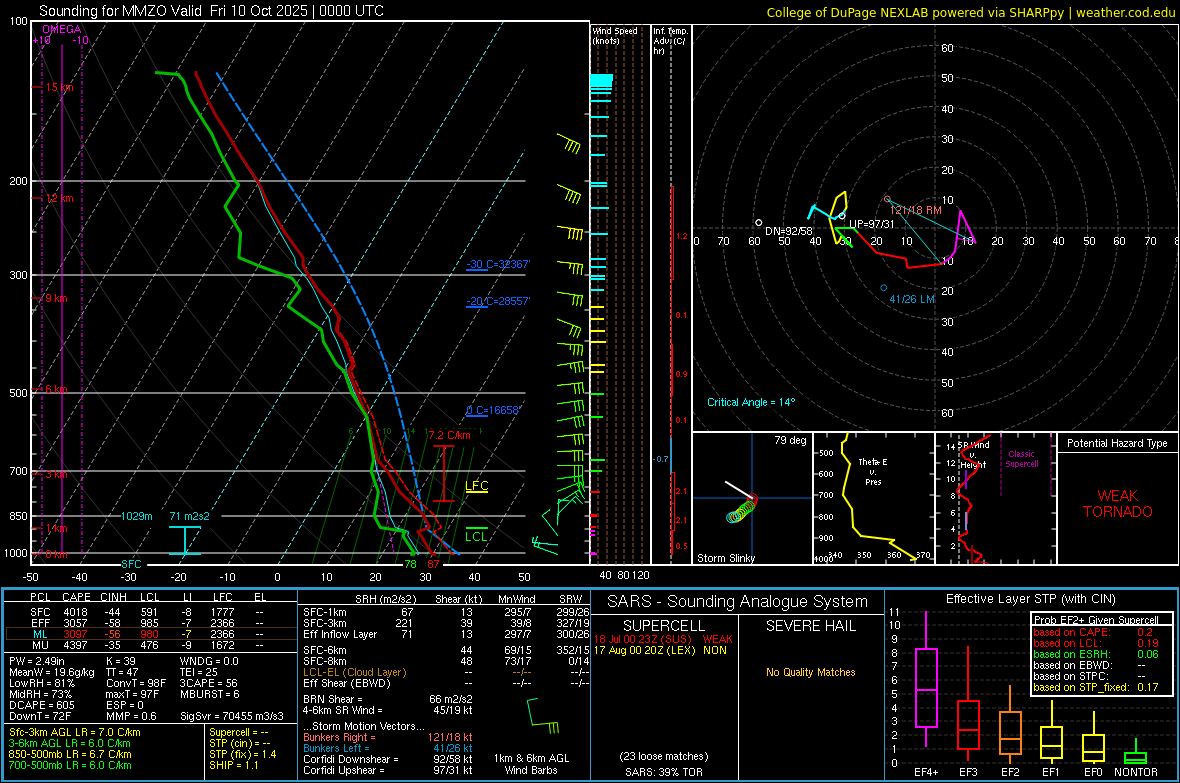1180x783 pixels.
Task: Click EFF parcel CAPE value 3057
Action: click(x=75, y=623)
